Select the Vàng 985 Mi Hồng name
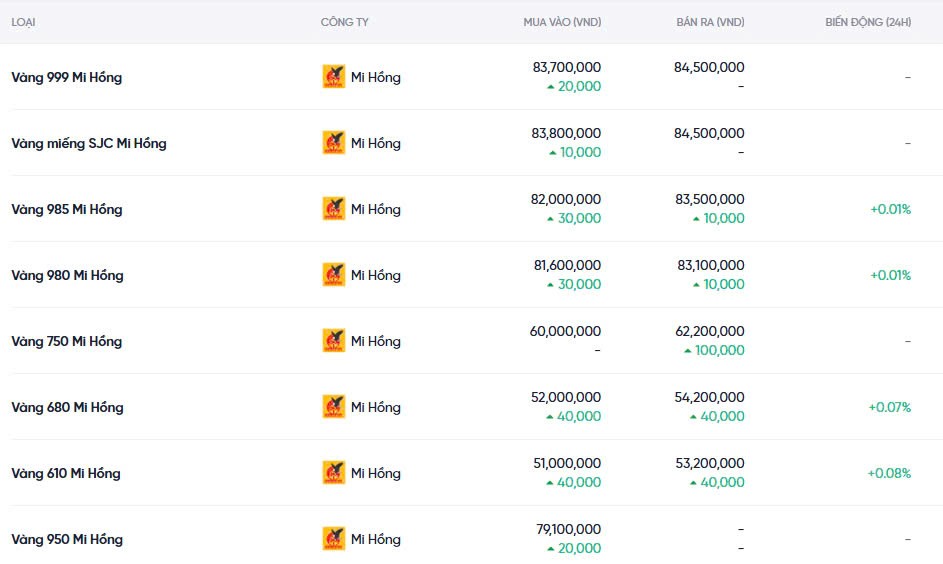Screen dimensions: 943x564 tap(66, 209)
